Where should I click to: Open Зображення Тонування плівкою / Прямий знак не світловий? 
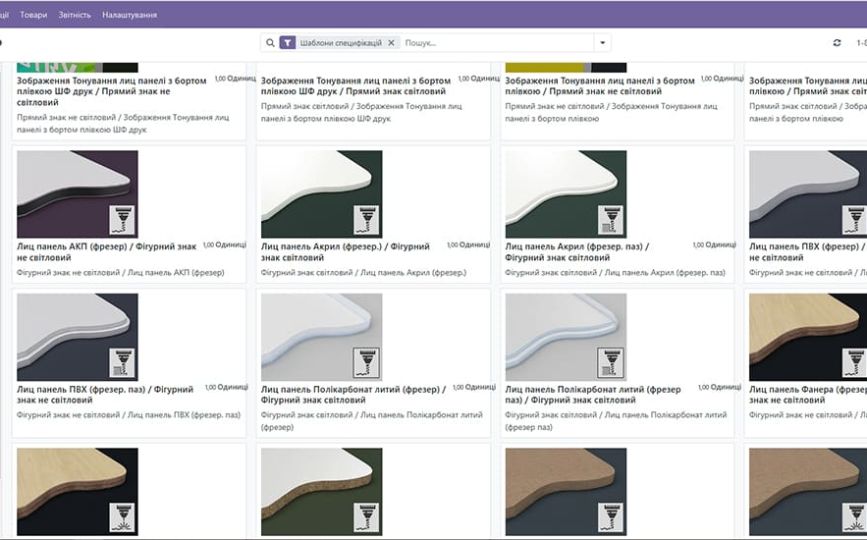600,86
